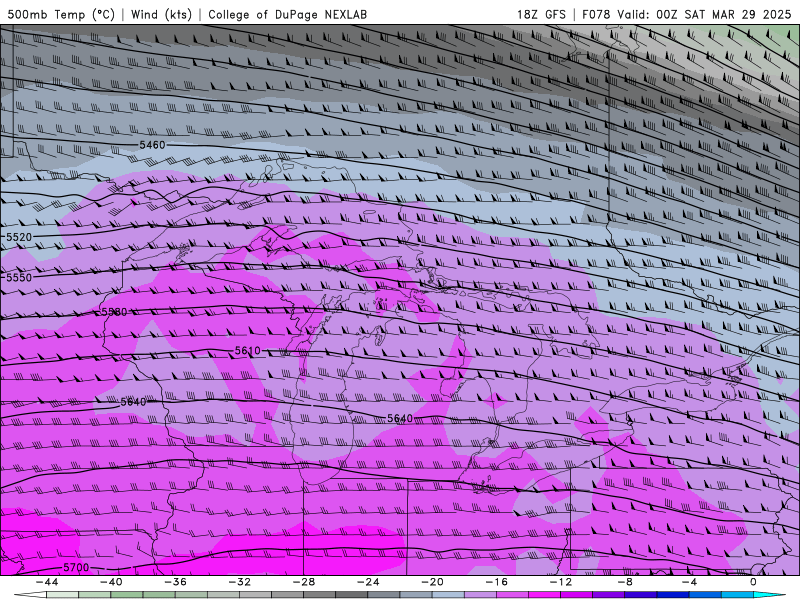
Task: Click the 0 color scale value
Action: 753,582
